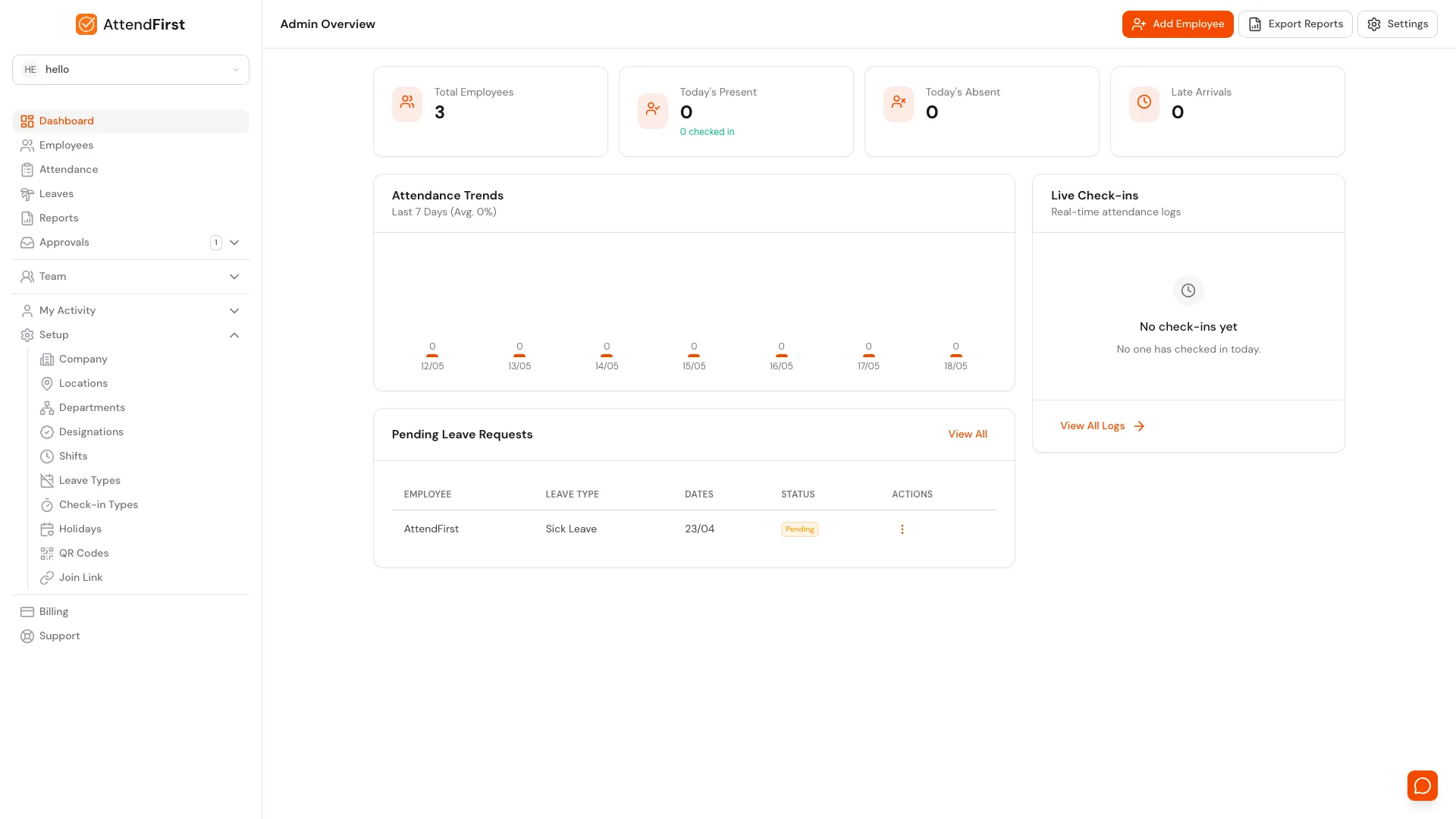The width and height of the screenshot is (1456, 819).
Task: Click the Approvals inbox icon
Action: [27, 243]
